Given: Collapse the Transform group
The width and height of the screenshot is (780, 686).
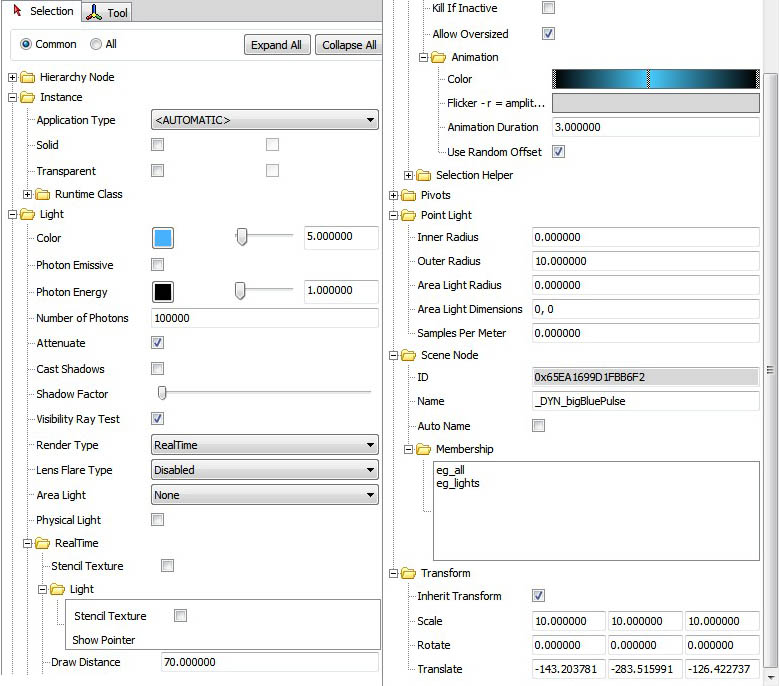Looking at the screenshot, I should [393, 574].
